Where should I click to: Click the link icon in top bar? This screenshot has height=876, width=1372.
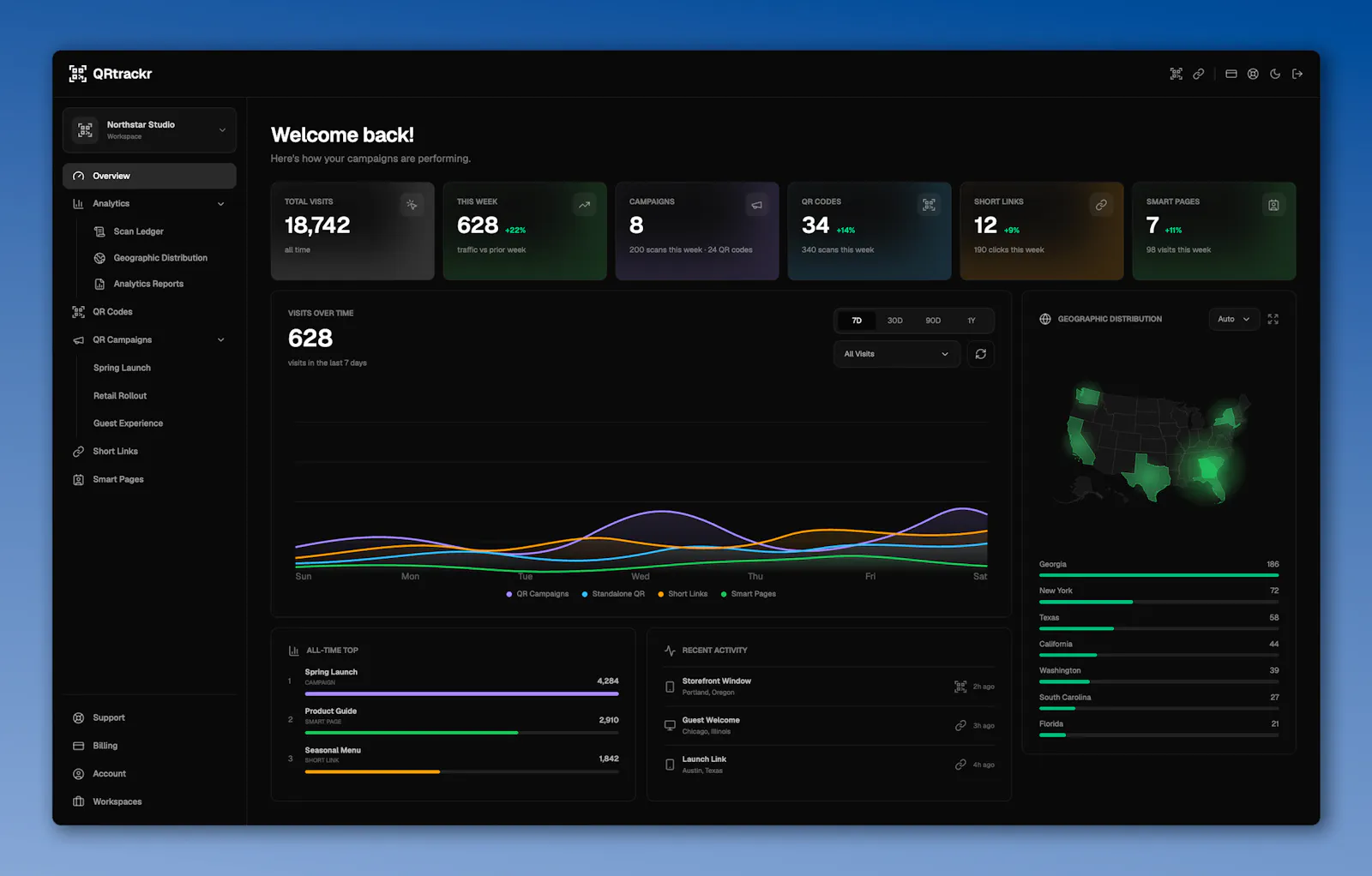(x=1199, y=74)
